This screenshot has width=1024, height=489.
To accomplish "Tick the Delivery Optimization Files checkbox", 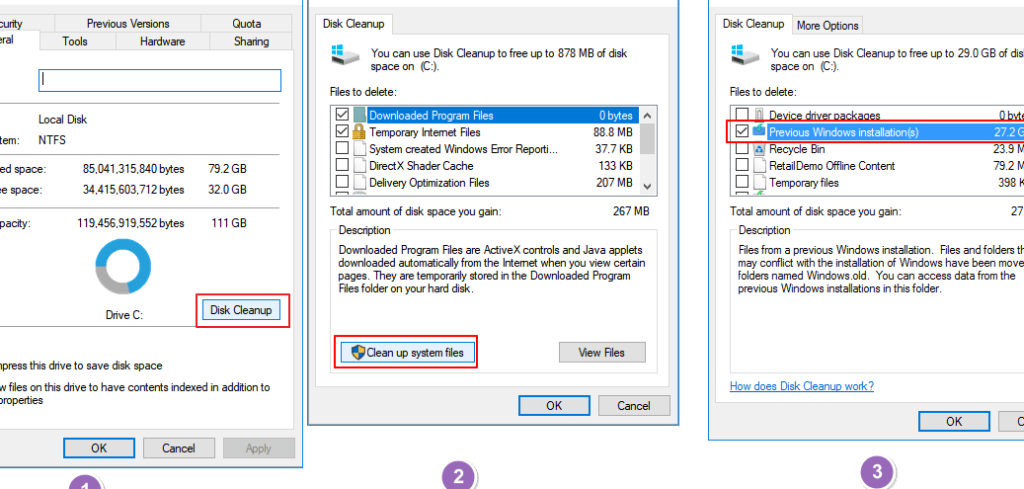I will tap(343, 183).
